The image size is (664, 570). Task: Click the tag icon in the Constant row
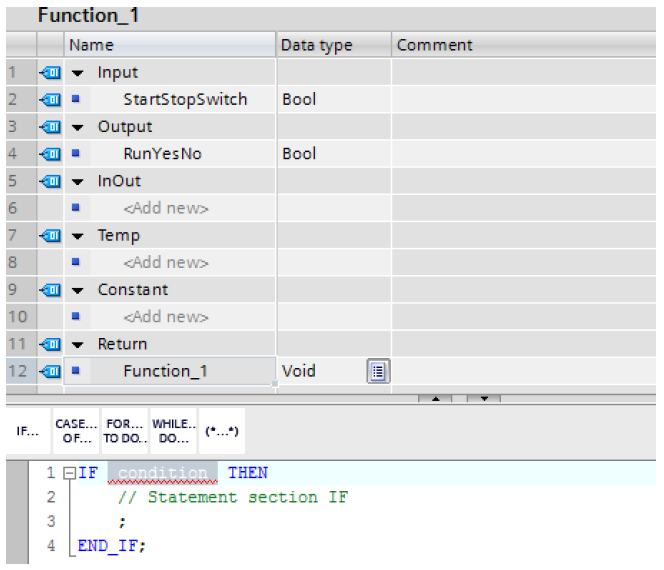pyautogui.click(x=50, y=290)
